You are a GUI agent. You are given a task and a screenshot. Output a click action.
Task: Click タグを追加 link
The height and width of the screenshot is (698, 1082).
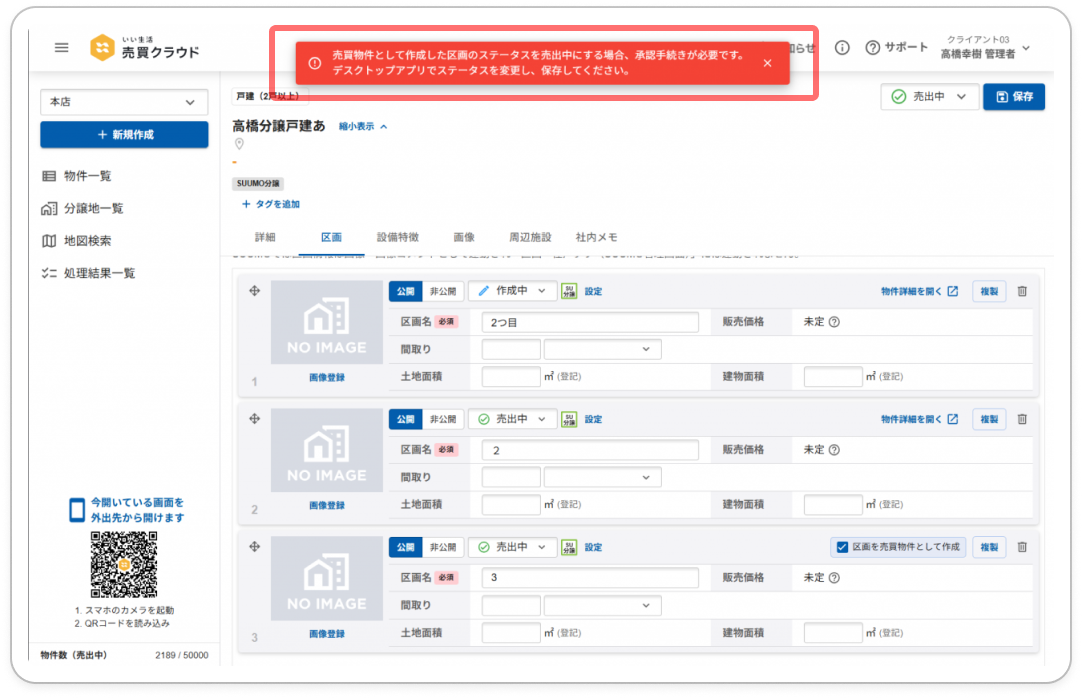tap(270, 204)
